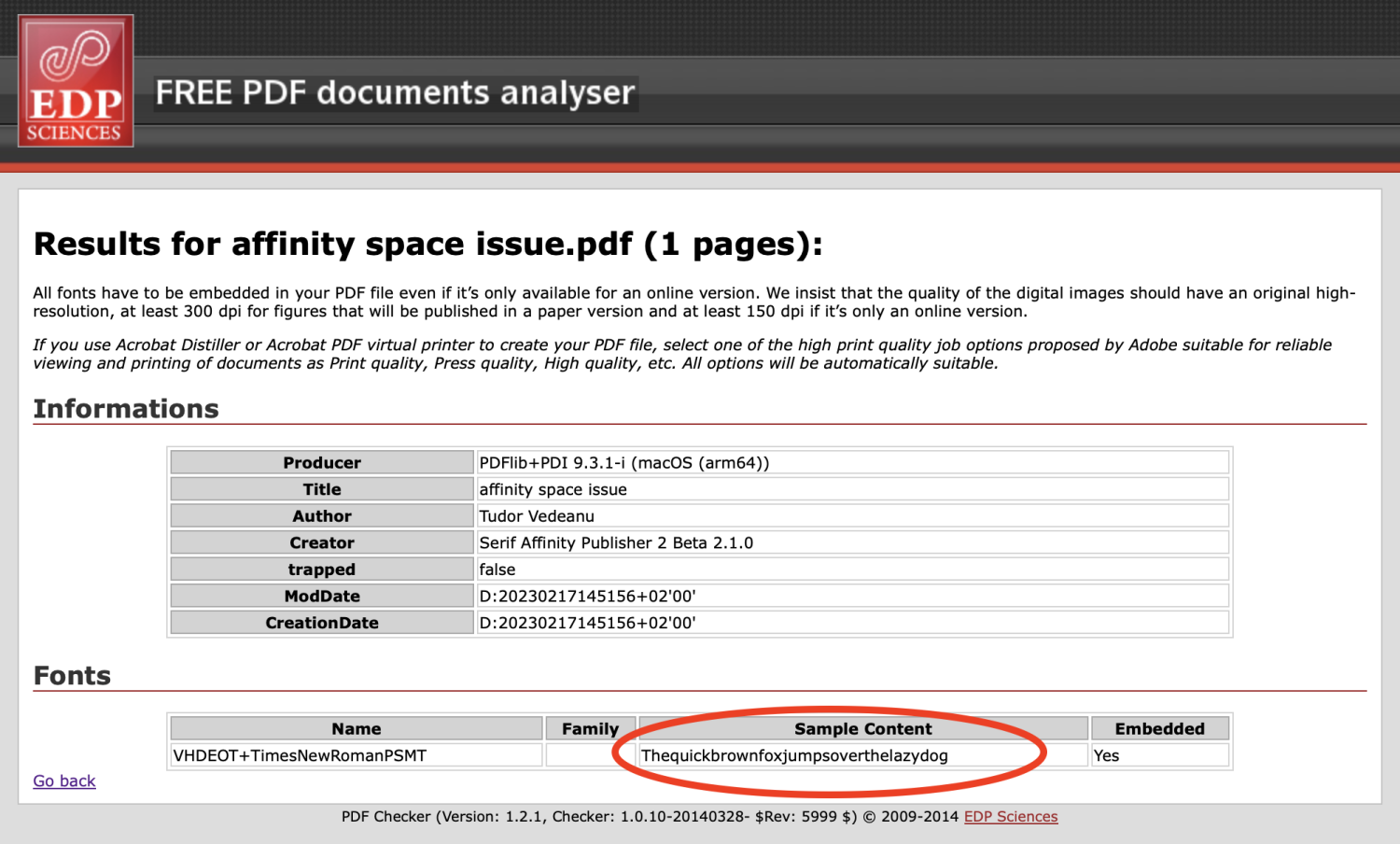Click the trapped value false
Image resolution: width=1400 pixels, height=844 pixels.
pyautogui.click(x=497, y=569)
